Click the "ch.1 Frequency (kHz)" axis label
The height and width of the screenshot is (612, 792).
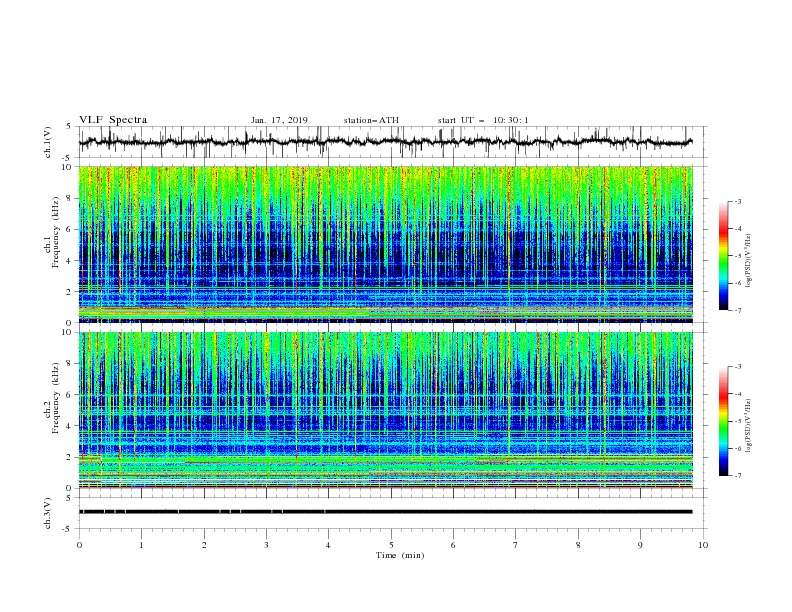pyautogui.click(x=52, y=232)
